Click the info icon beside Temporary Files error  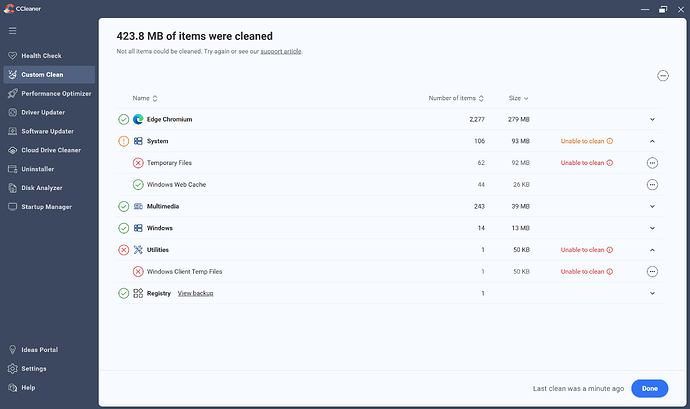610,163
